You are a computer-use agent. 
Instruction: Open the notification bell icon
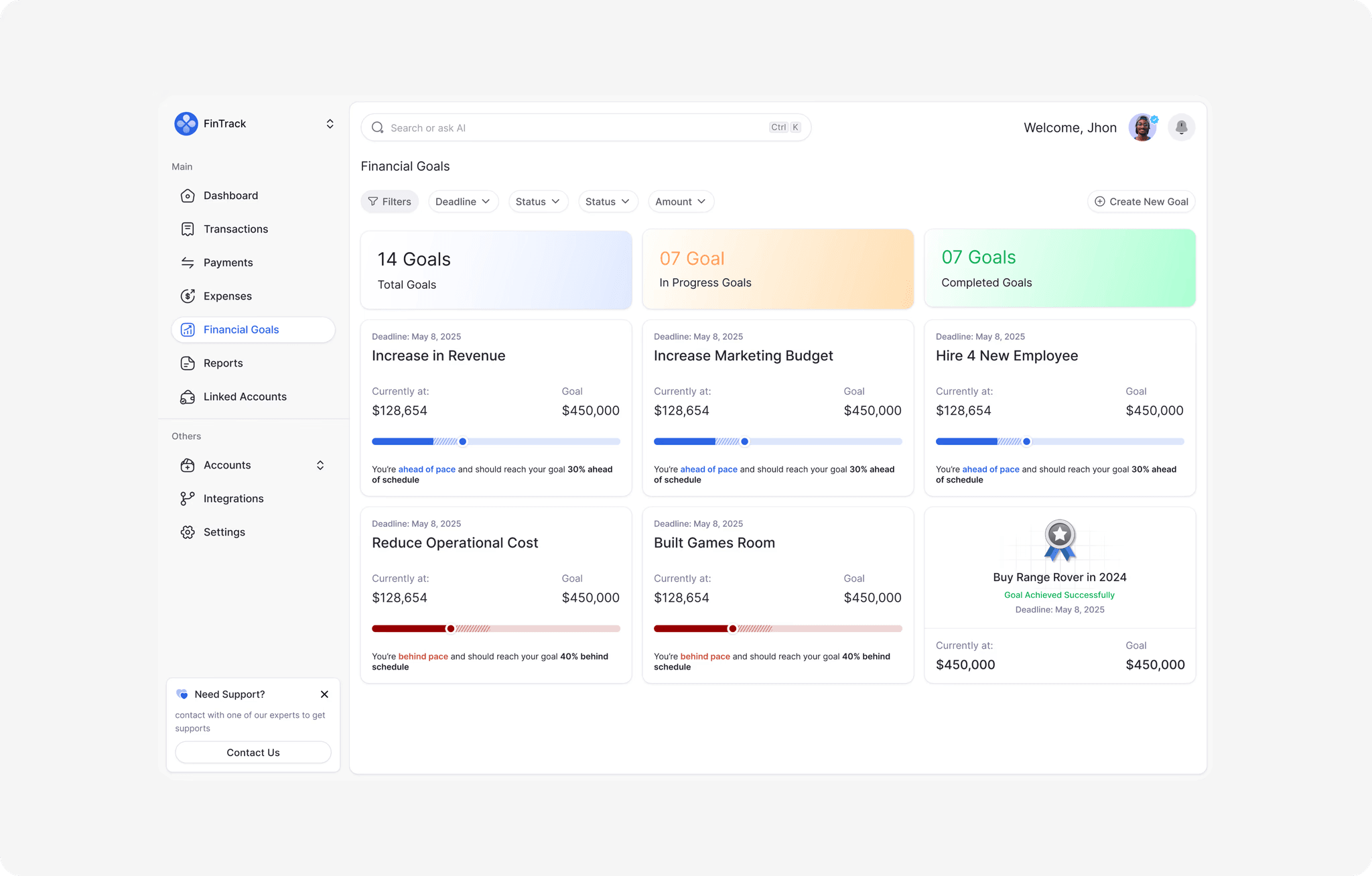point(1181,127)
